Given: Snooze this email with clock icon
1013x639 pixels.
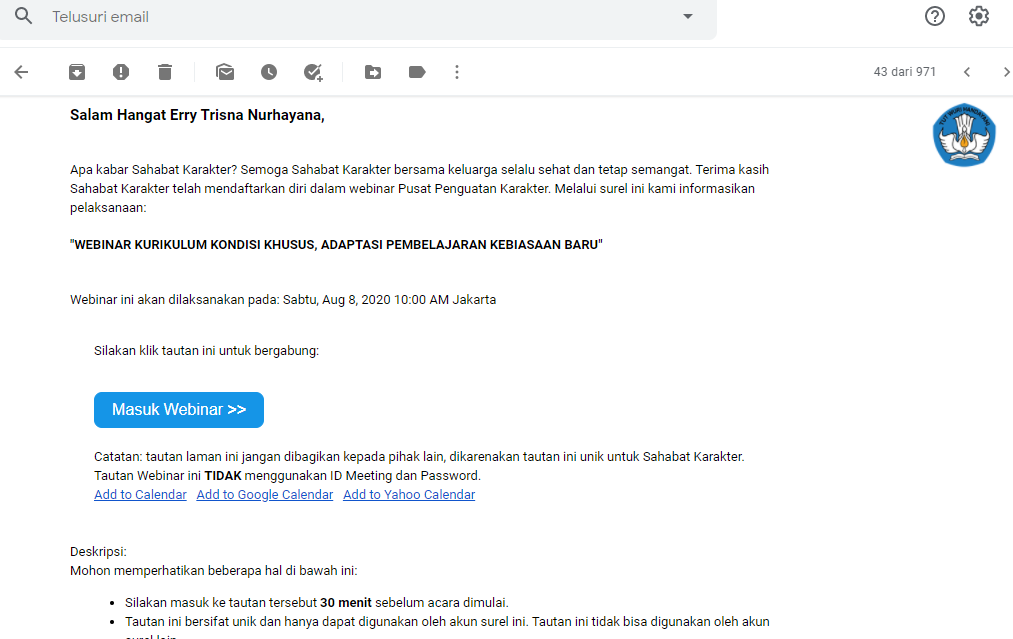Looking at the screenshot, I should [269, 72].
